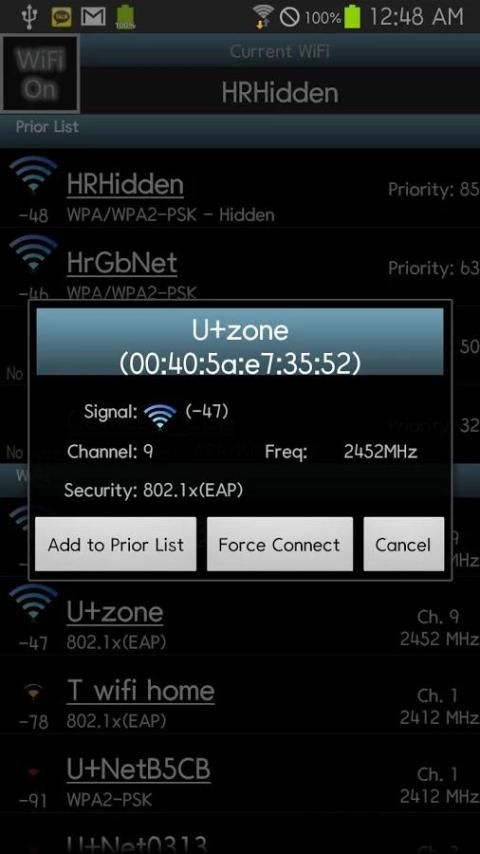Click Force Connect button
Image resolution: width=480 pixels, height=854 pixels.
pos(280,544)
